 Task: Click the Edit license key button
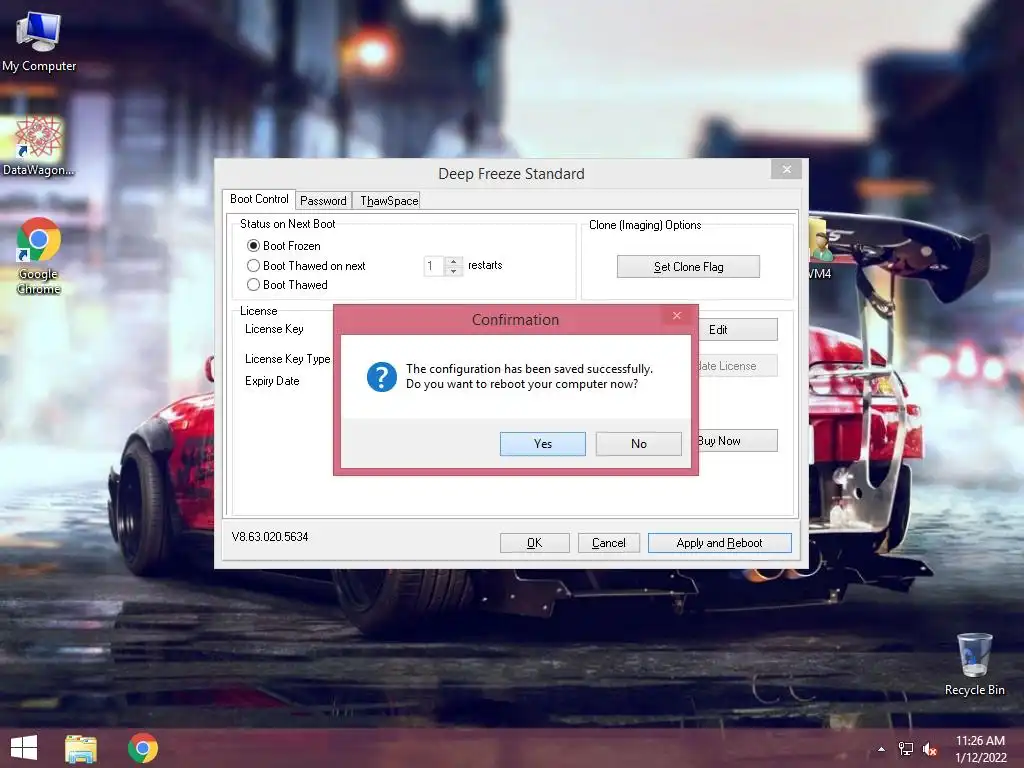737,329
